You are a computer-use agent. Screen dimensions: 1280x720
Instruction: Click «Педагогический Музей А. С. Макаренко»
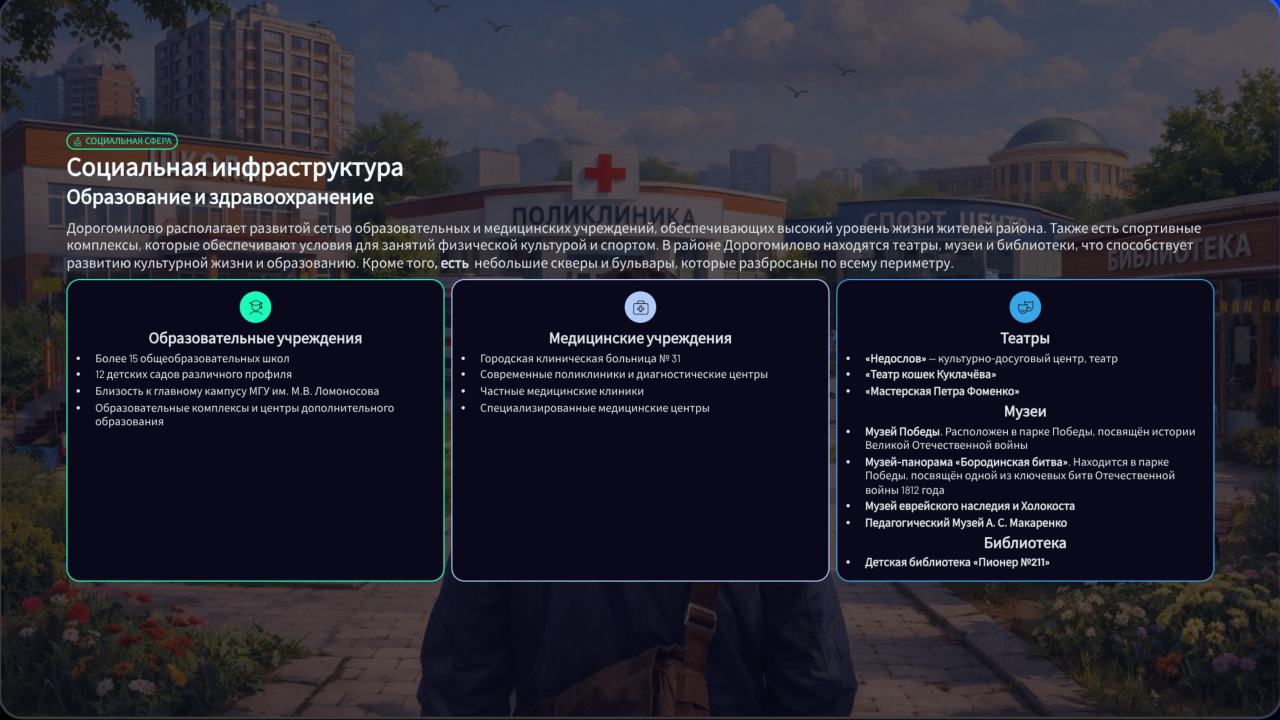coord(966,523)
